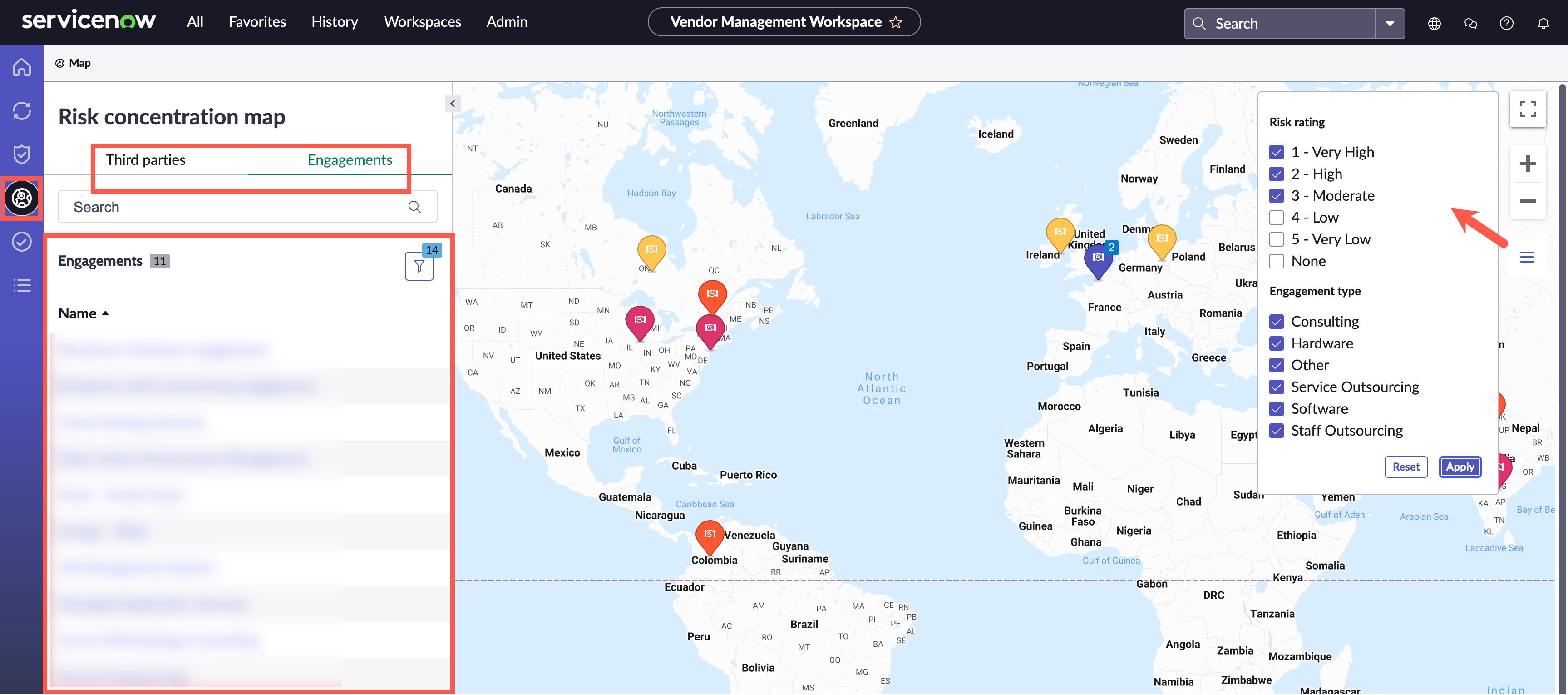This screenshot has width=1568, height=695.
Task: Open notifications bell icon
Action: pyautogui.click(x=1543, y=23)
